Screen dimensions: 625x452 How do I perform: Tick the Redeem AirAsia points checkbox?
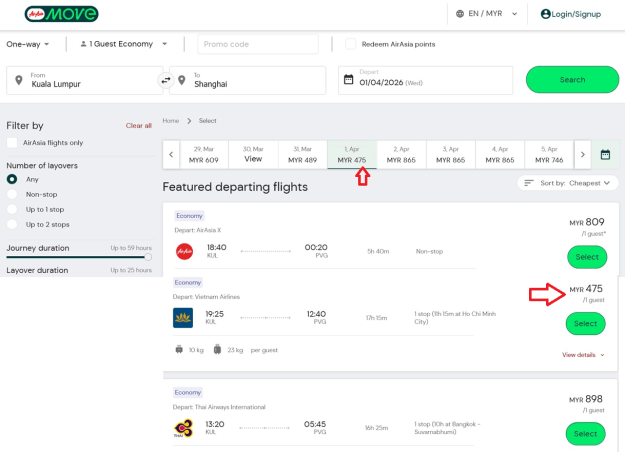pyautogui.click(x=350, y=44)
